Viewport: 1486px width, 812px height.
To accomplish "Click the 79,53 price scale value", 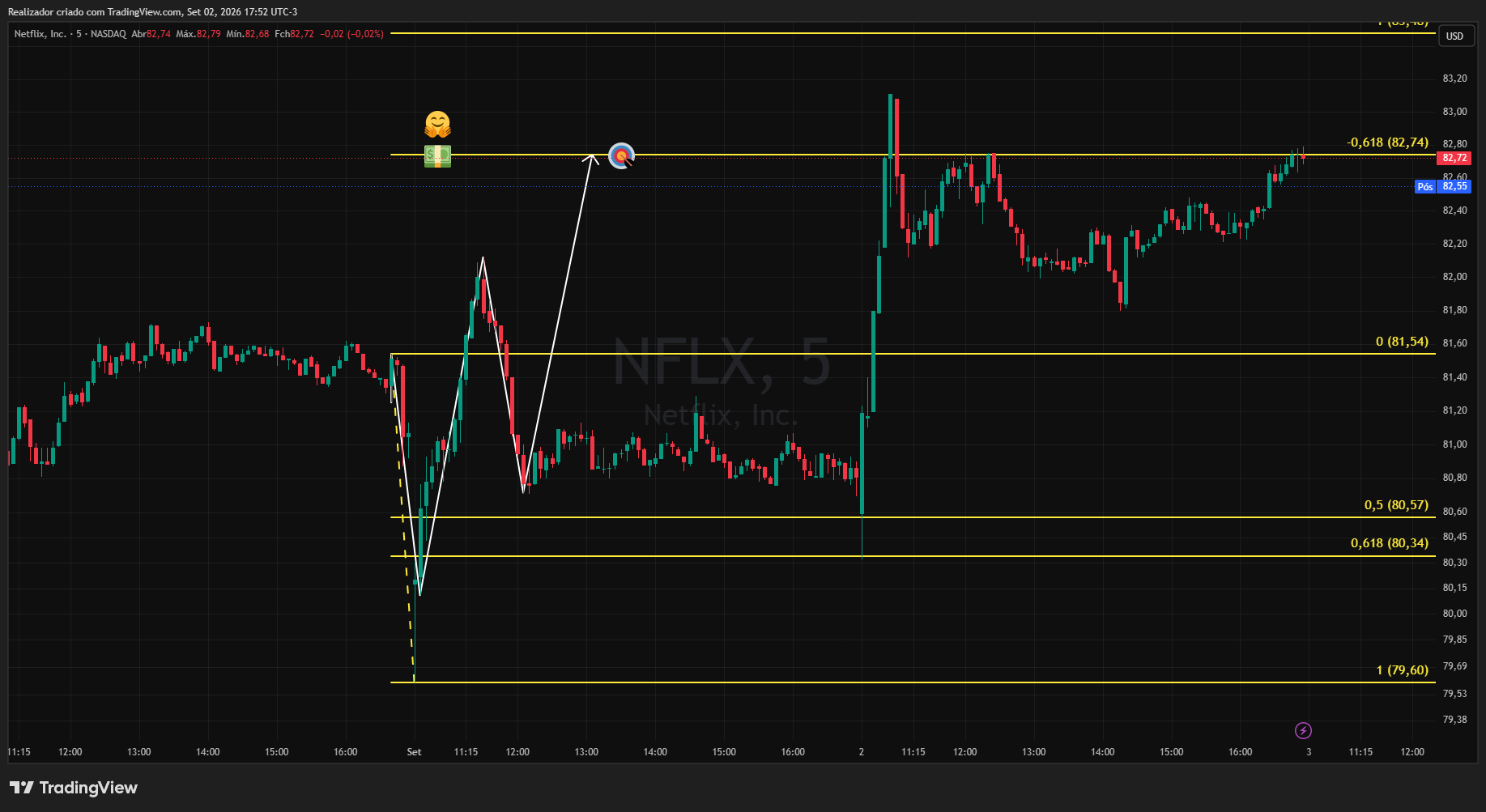I will 1454,694.
